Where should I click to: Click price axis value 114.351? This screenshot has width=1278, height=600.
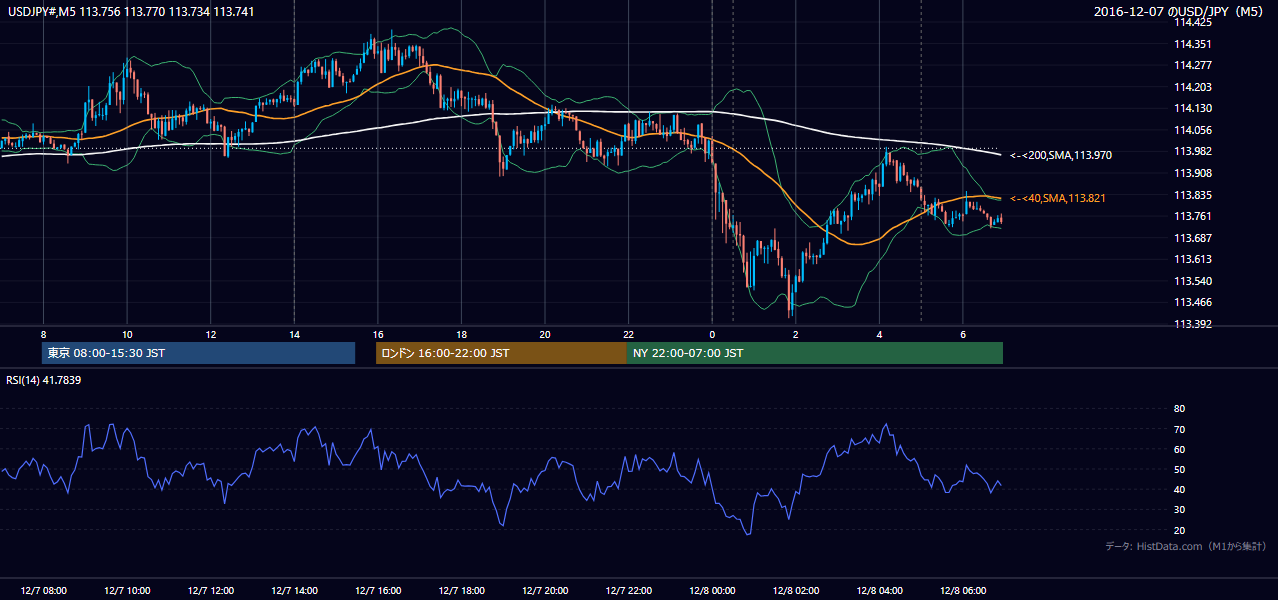1193,44
